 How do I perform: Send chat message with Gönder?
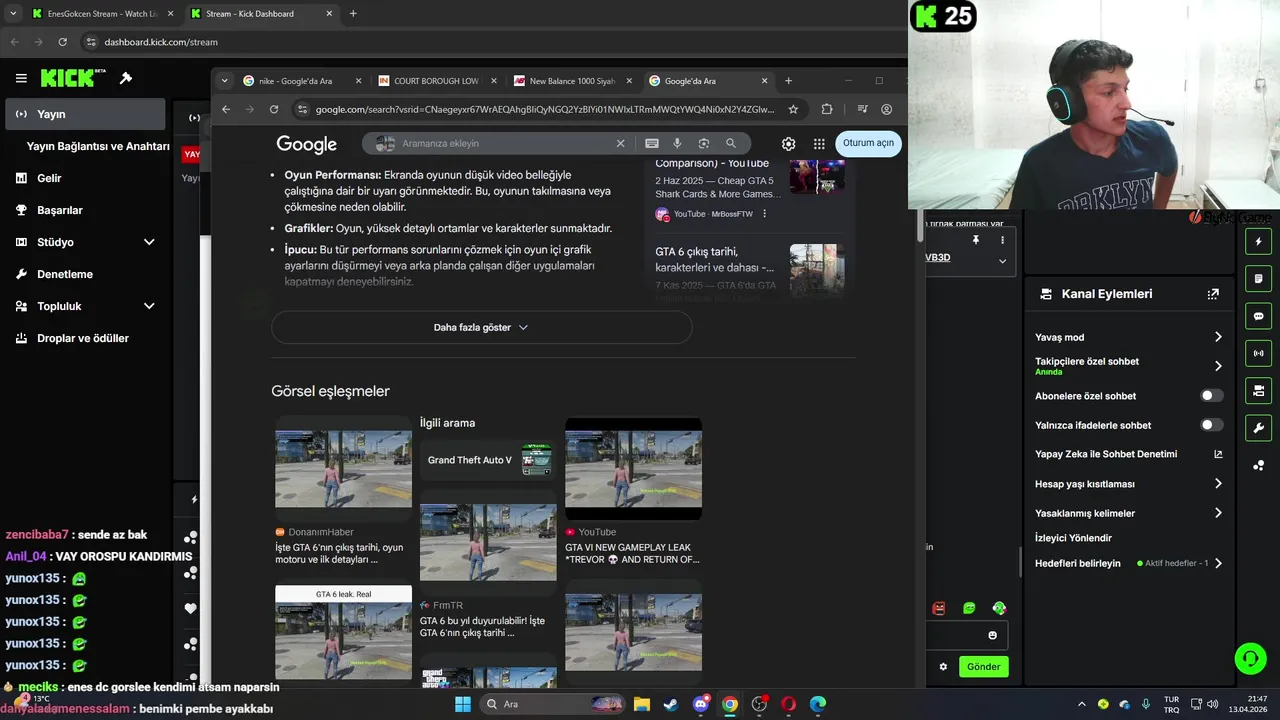[983, 666]
